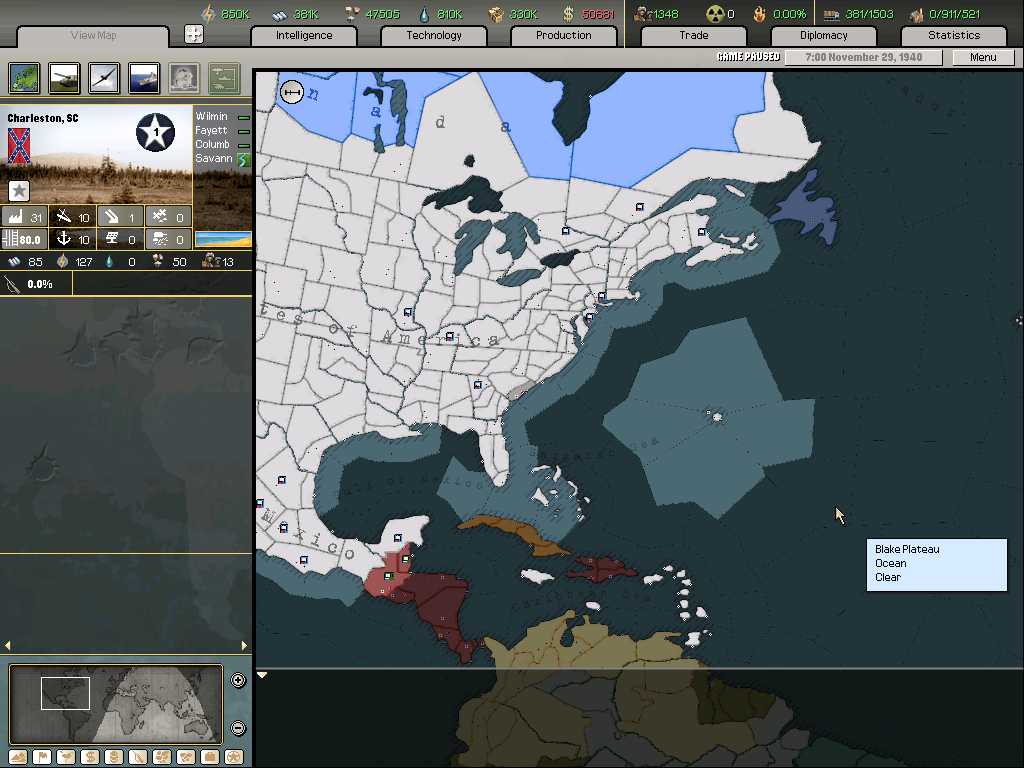Open the land units tank icon
Image resolution: width=1024 pixels, height=768 pixels.
pos(64,78)
